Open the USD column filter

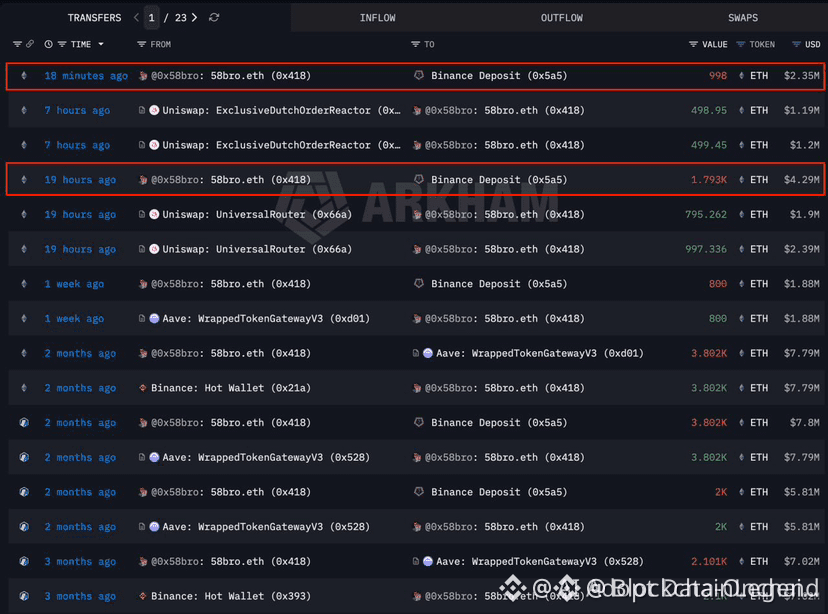pos(796,44)
